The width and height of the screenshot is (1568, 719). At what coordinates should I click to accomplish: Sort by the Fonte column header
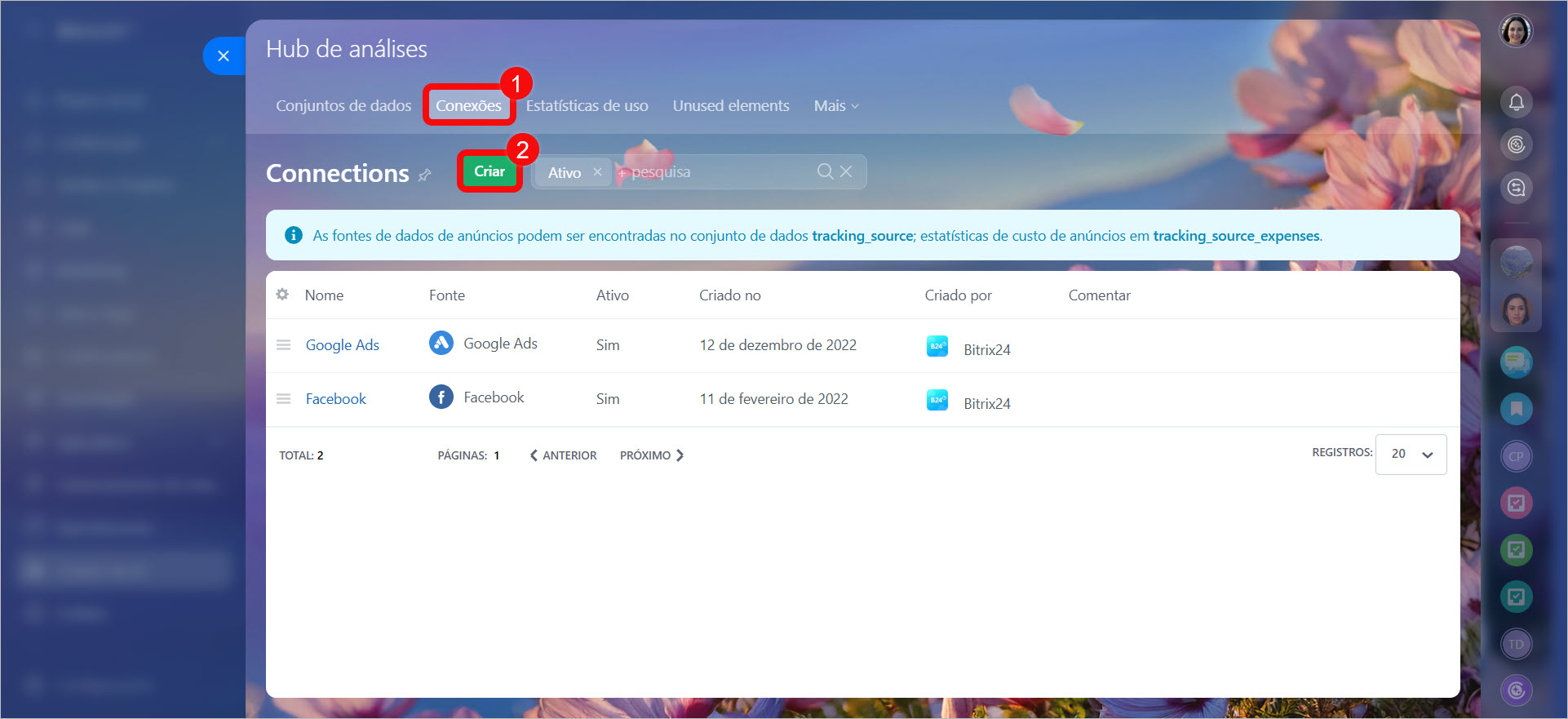coord(447,295)
